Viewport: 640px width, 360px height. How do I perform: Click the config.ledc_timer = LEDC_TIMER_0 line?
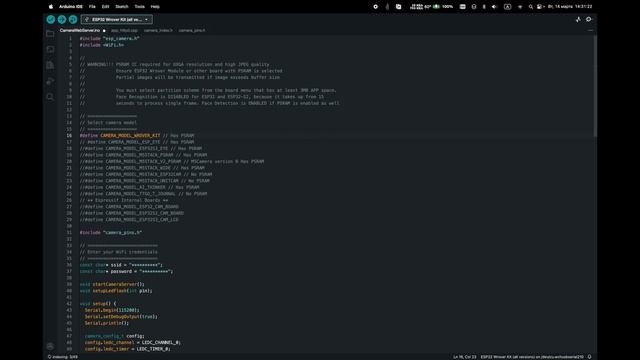[x=127, y=349]
